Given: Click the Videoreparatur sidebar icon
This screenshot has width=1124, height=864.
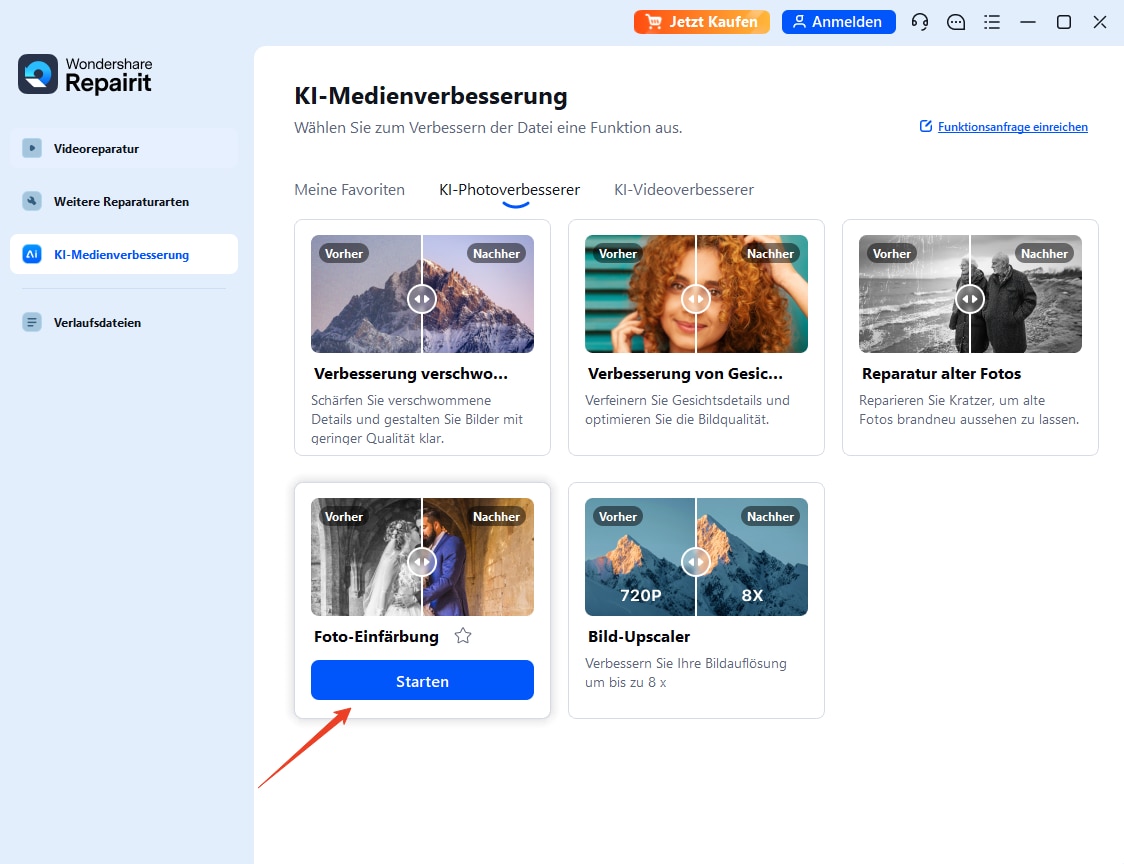Looking at the screenshot, I should pyautogui.click(x=32, y=149).
